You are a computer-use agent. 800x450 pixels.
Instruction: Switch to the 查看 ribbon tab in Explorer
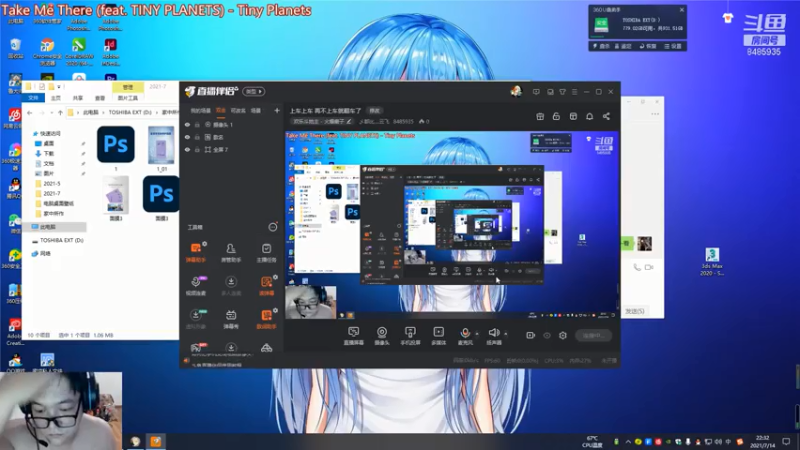click(100, 98)
